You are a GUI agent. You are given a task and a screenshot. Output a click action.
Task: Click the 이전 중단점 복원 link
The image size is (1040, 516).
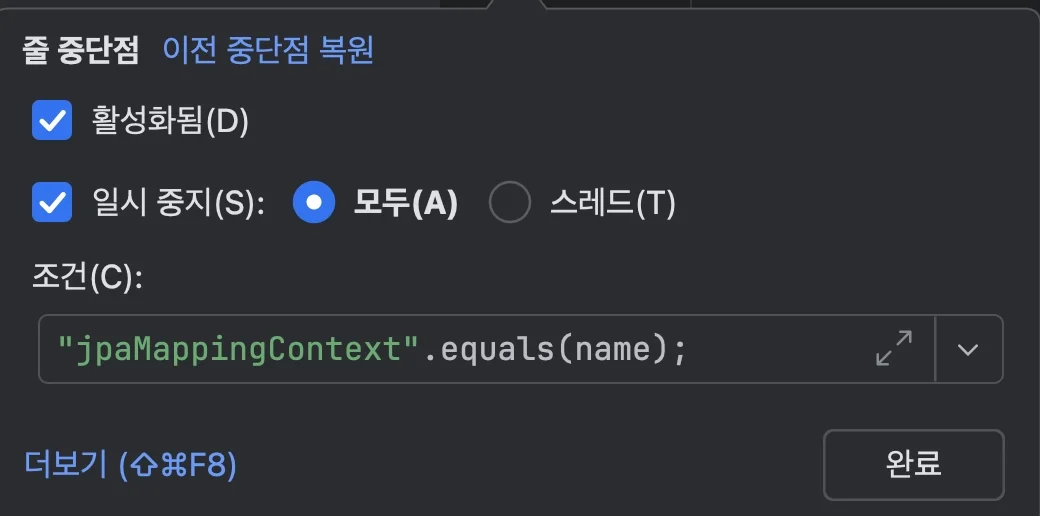268,50
